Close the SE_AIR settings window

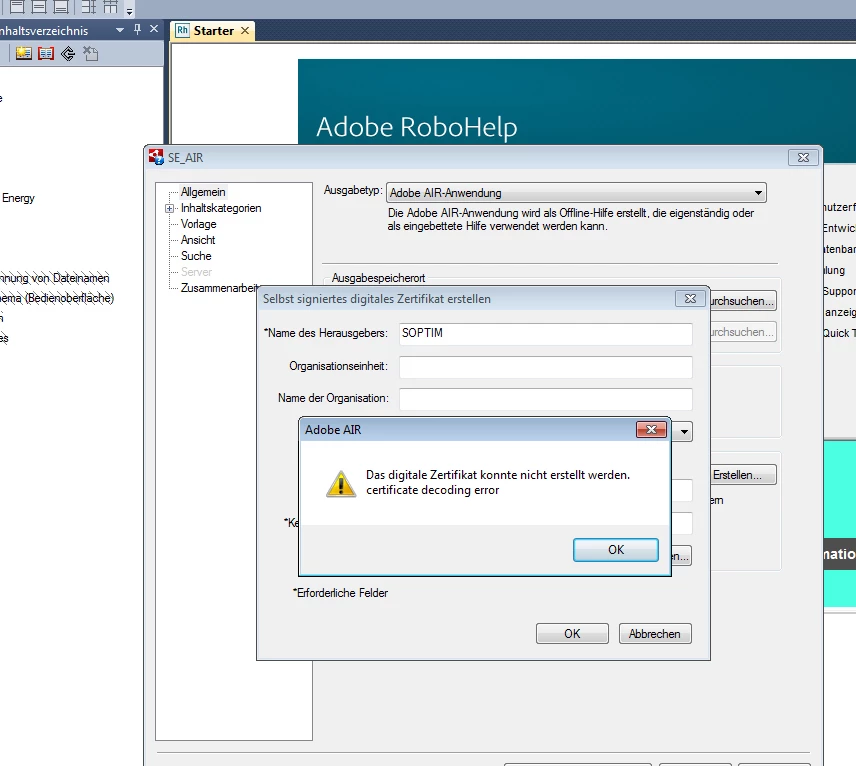click(x=803, y=158)
